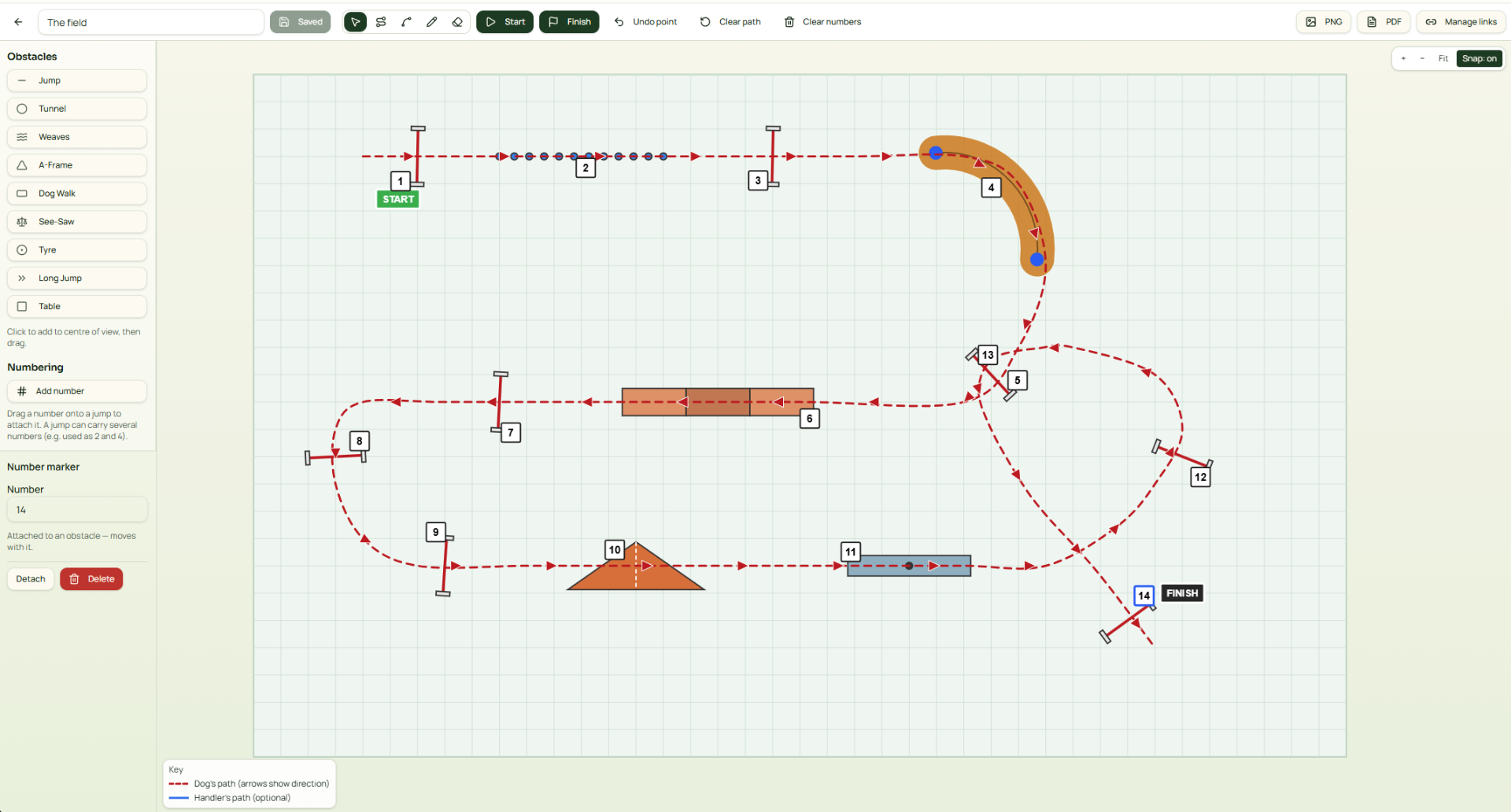Zoom out with the minus control
Image resolution: width=1511 pixels, height=812 pixels.
[1422, 59]
